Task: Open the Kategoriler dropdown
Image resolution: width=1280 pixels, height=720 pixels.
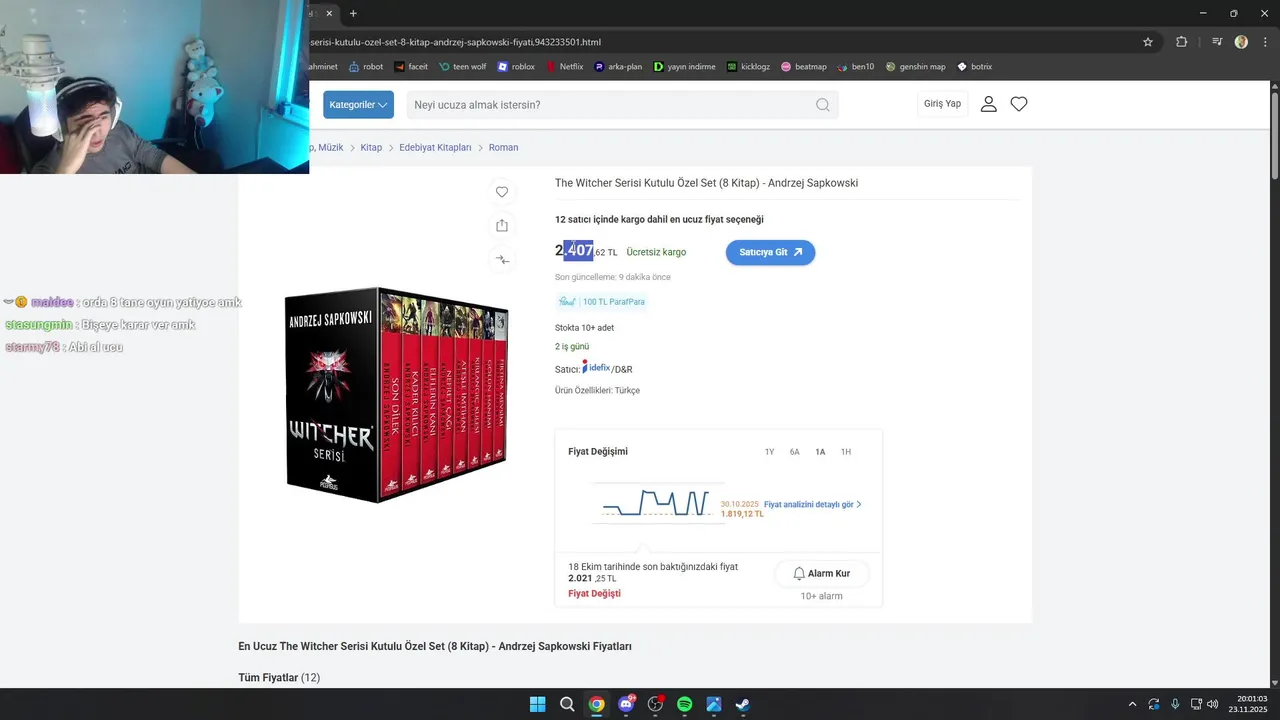Action: 358,105
